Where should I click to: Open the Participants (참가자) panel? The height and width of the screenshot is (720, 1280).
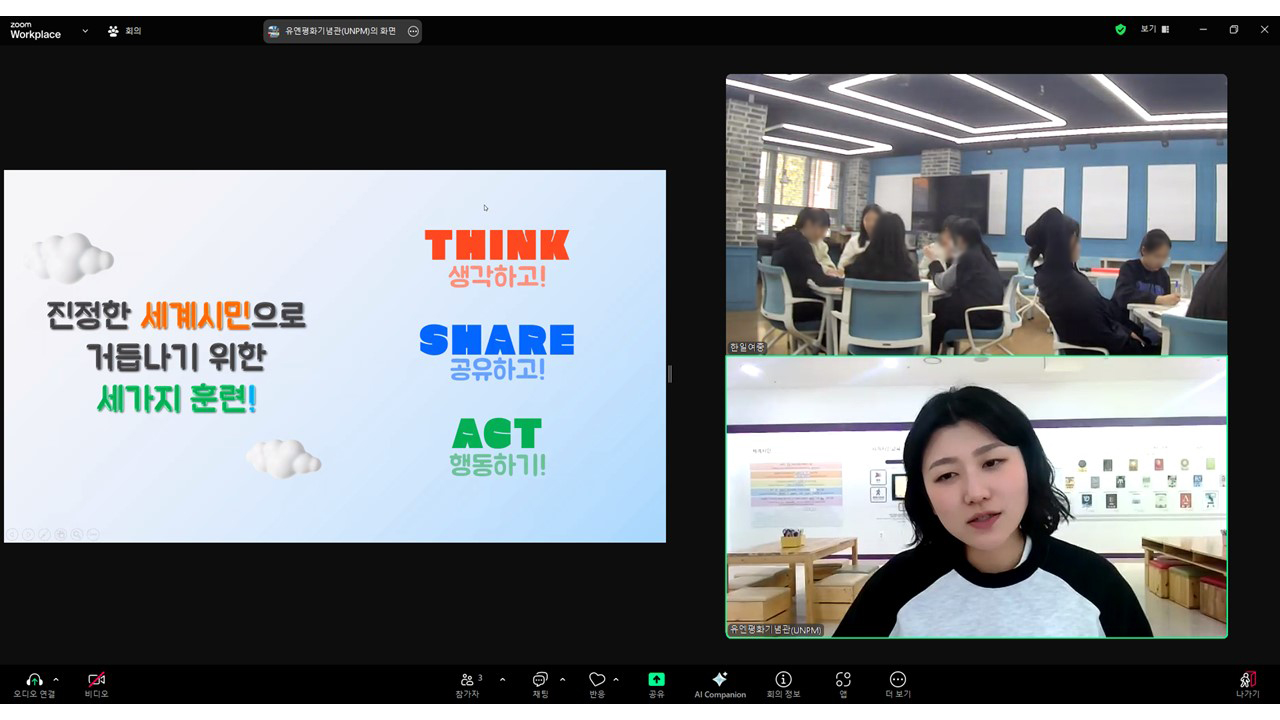pyautogui.click(x=467, y=680)
